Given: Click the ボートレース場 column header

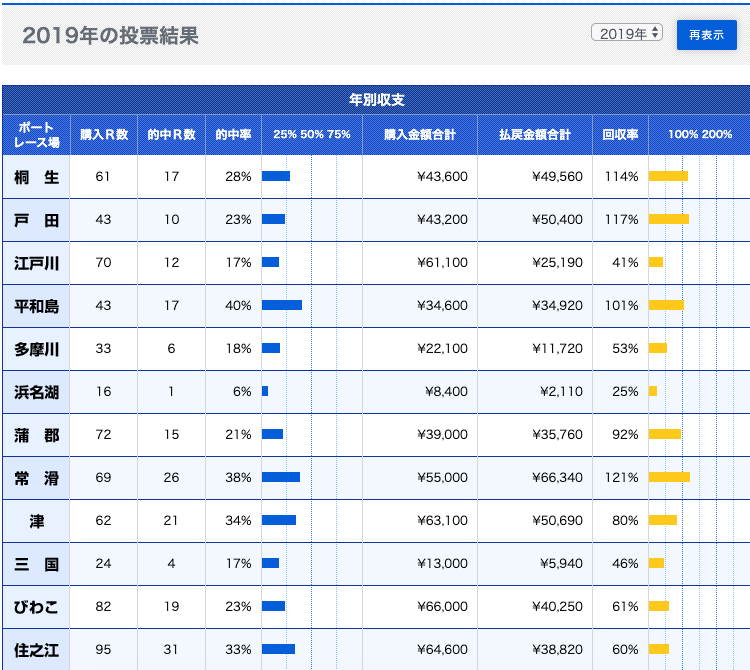Looking at the screenshot, I should point(36,135).
